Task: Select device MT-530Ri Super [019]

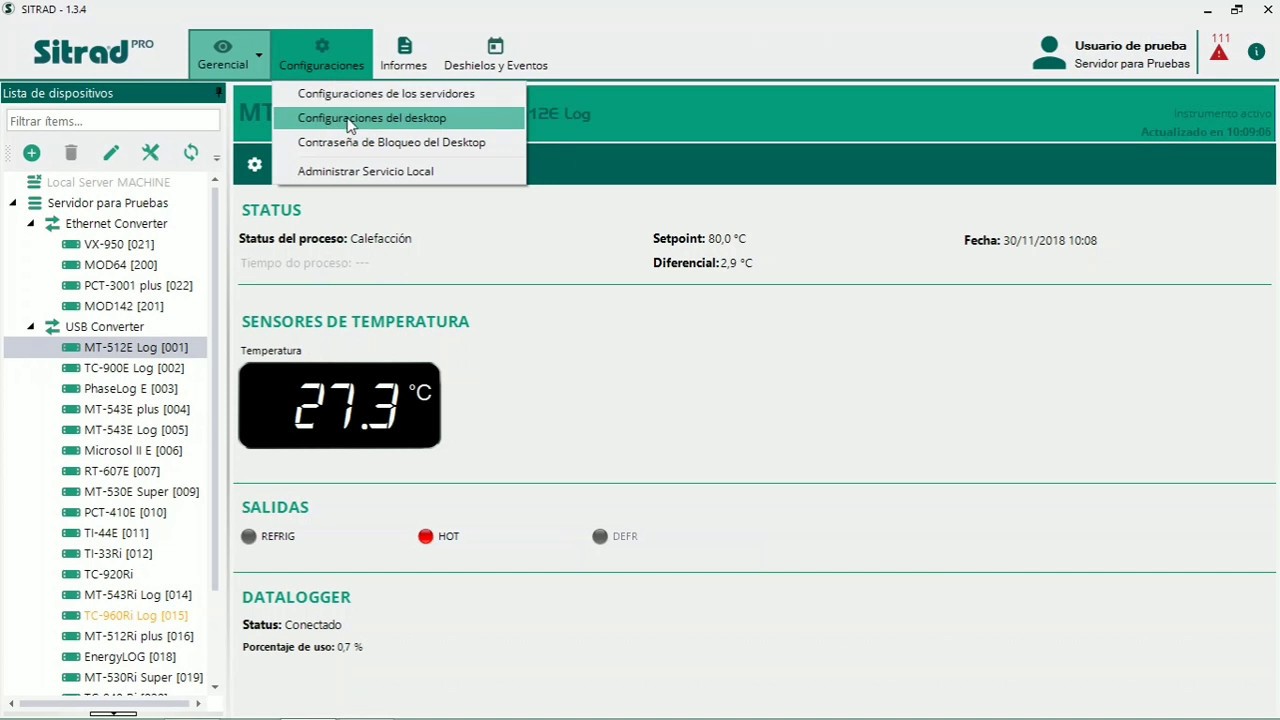Action: (x=143, y=677)
